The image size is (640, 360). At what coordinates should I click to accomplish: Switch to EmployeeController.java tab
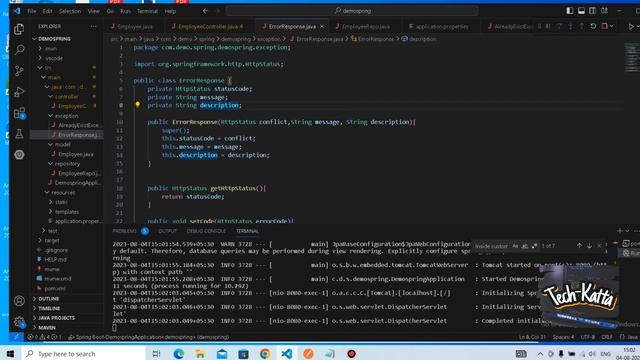210,27
